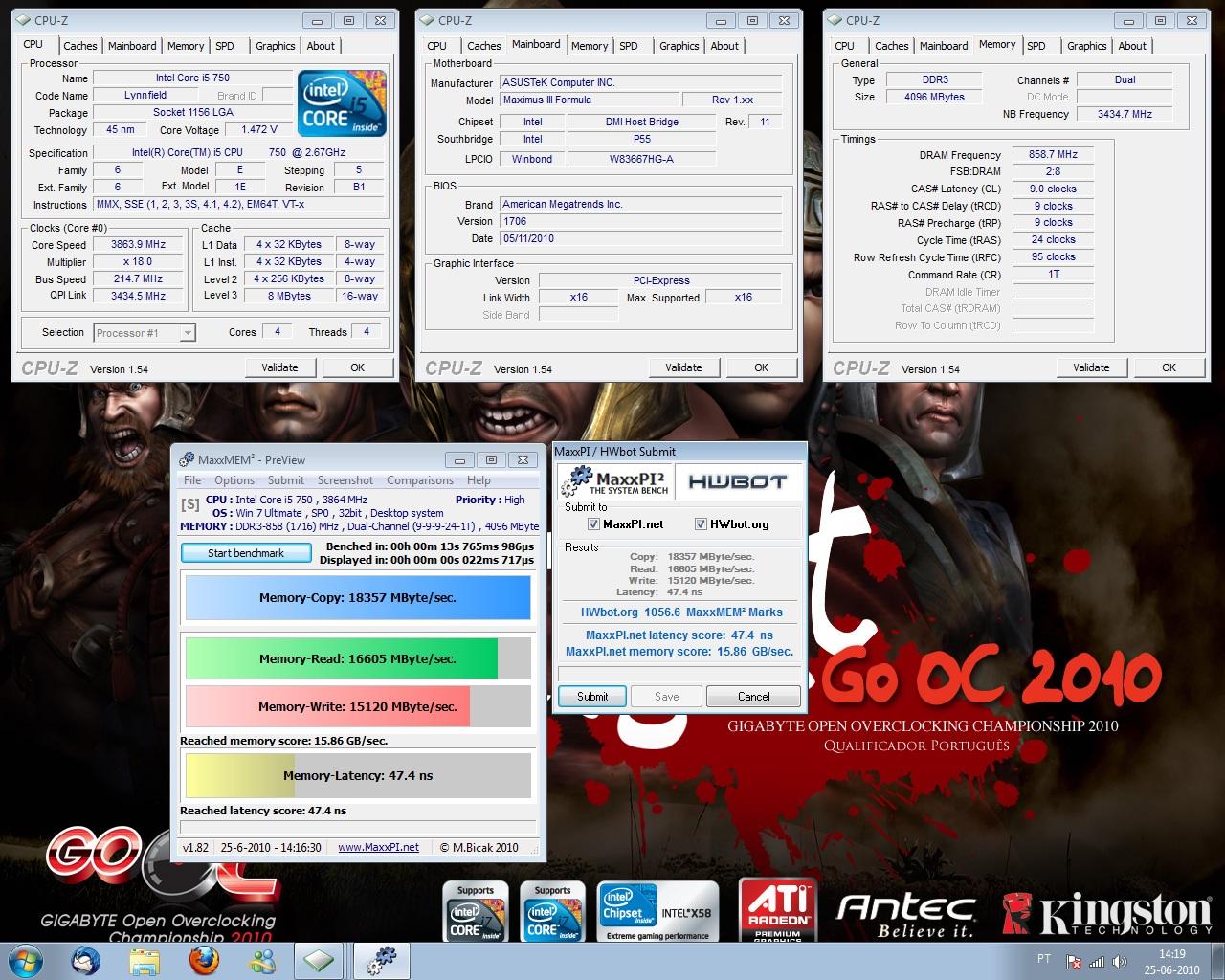Click the Core Voltage 1.472 V value
This screenshot has height=980, width=1225.
tap(259, 129)
